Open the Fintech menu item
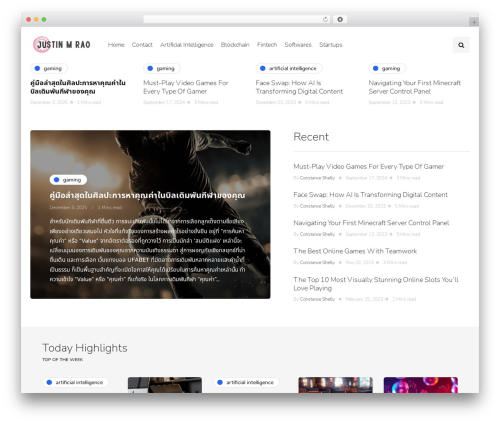Image resolution: width=500 pixels, height=423 pixels. tap(267, 45)
